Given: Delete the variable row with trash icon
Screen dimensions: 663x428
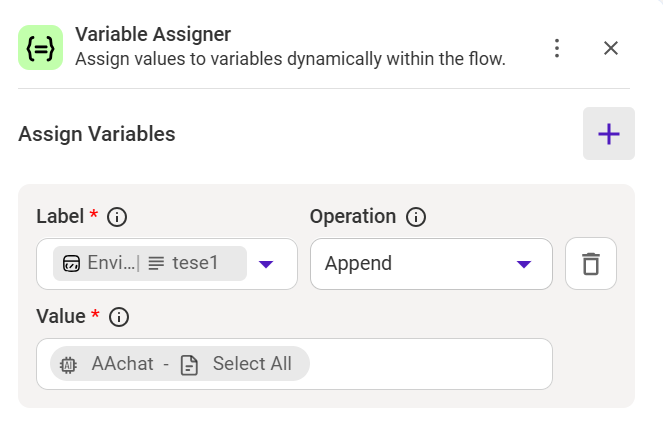Looking at the screenshot, I should click(x=590, y=264).
